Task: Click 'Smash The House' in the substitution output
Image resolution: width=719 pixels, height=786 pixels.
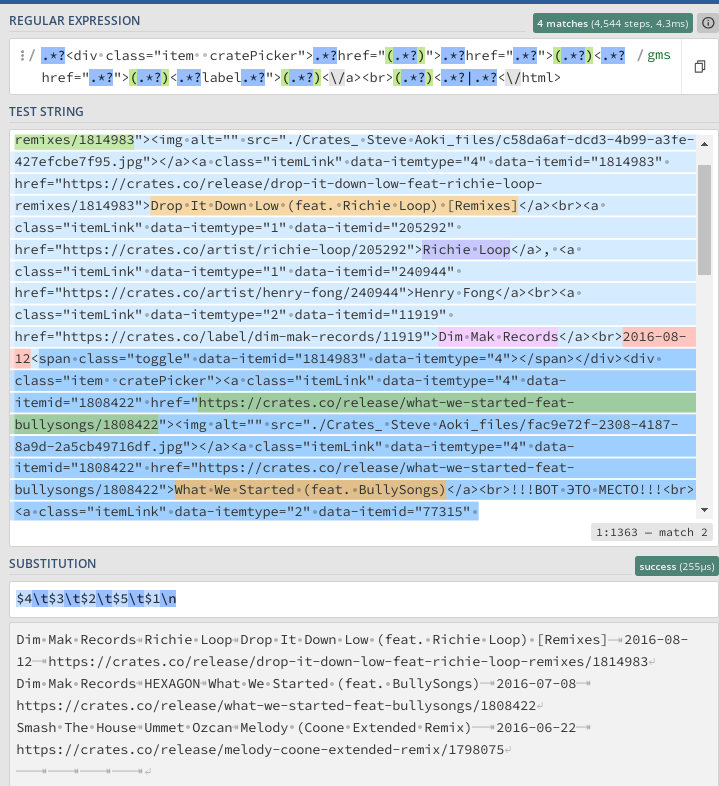Action: 76,727
